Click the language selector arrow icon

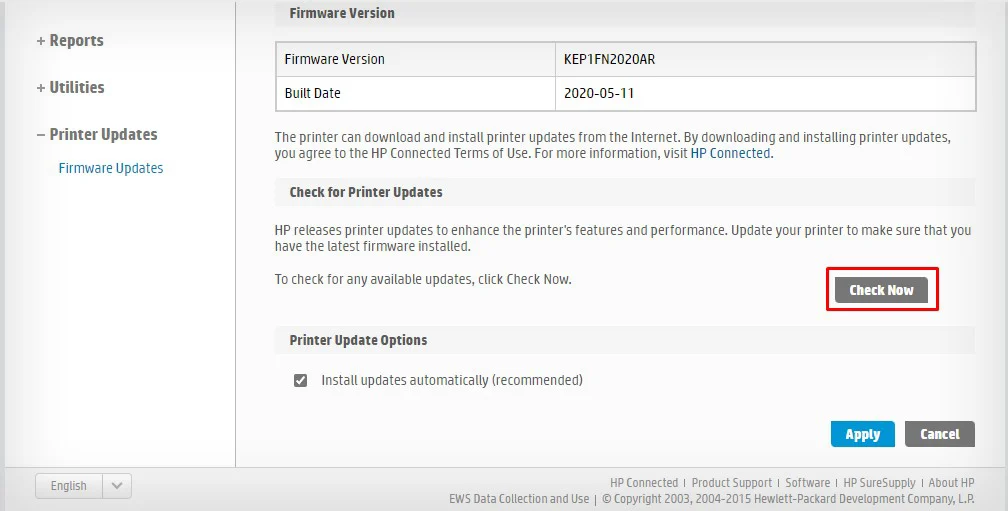click(117, 486)
